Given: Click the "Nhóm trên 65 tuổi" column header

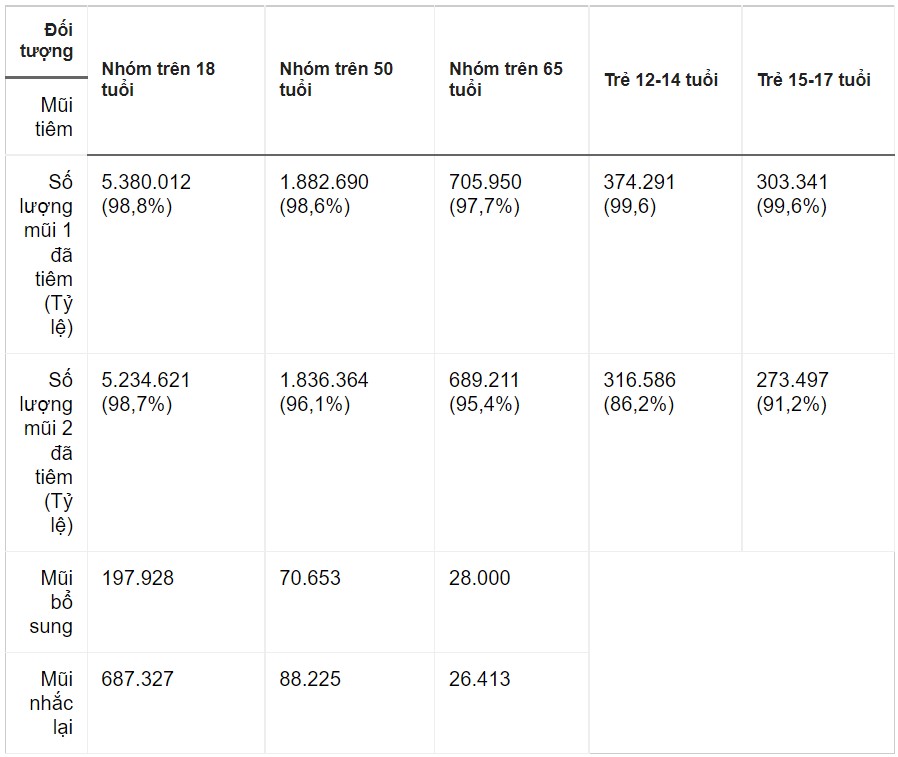Looking at the screenshot, I should tap(506, 79).
